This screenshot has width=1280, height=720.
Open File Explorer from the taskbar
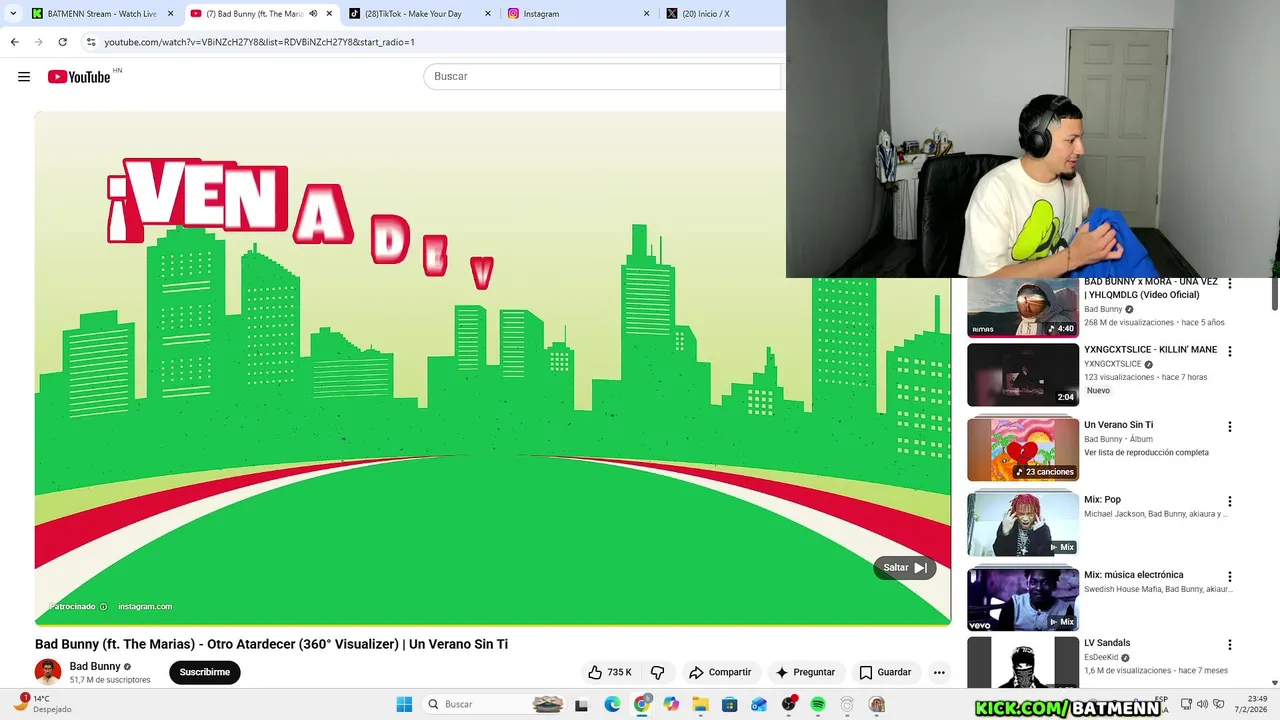click(x=700, y=704)
